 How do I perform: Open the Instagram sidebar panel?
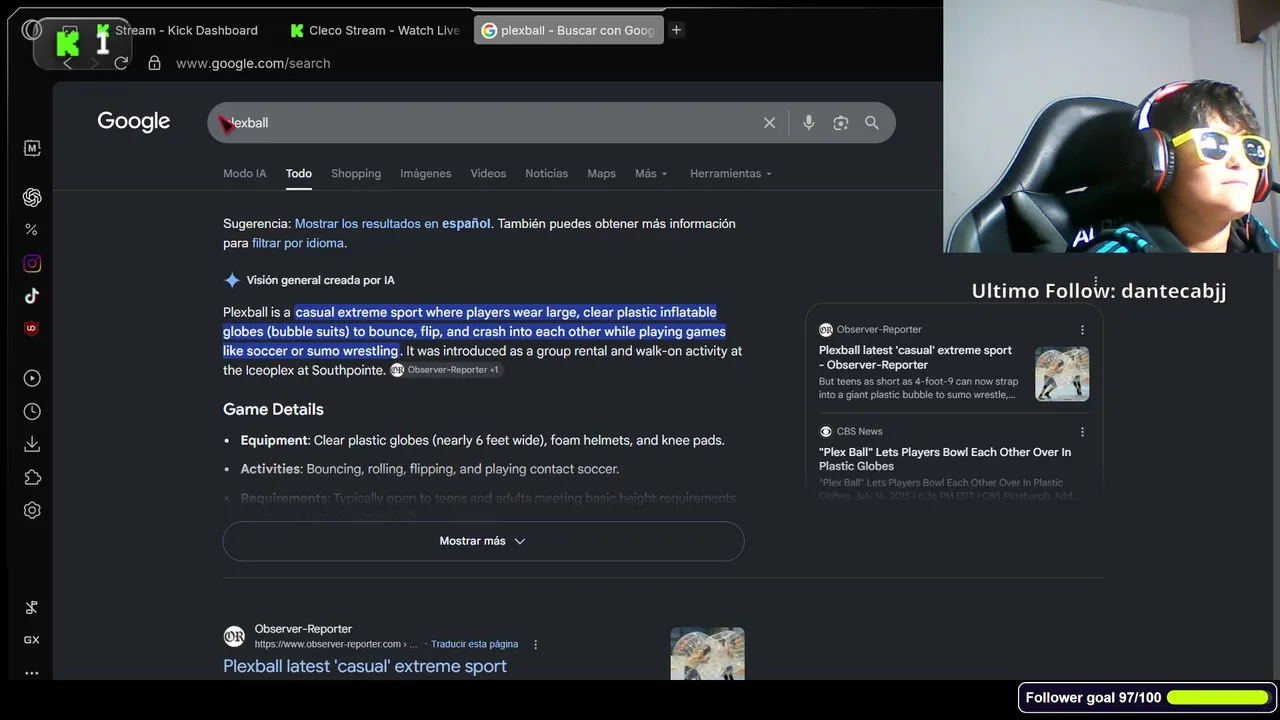32,264
